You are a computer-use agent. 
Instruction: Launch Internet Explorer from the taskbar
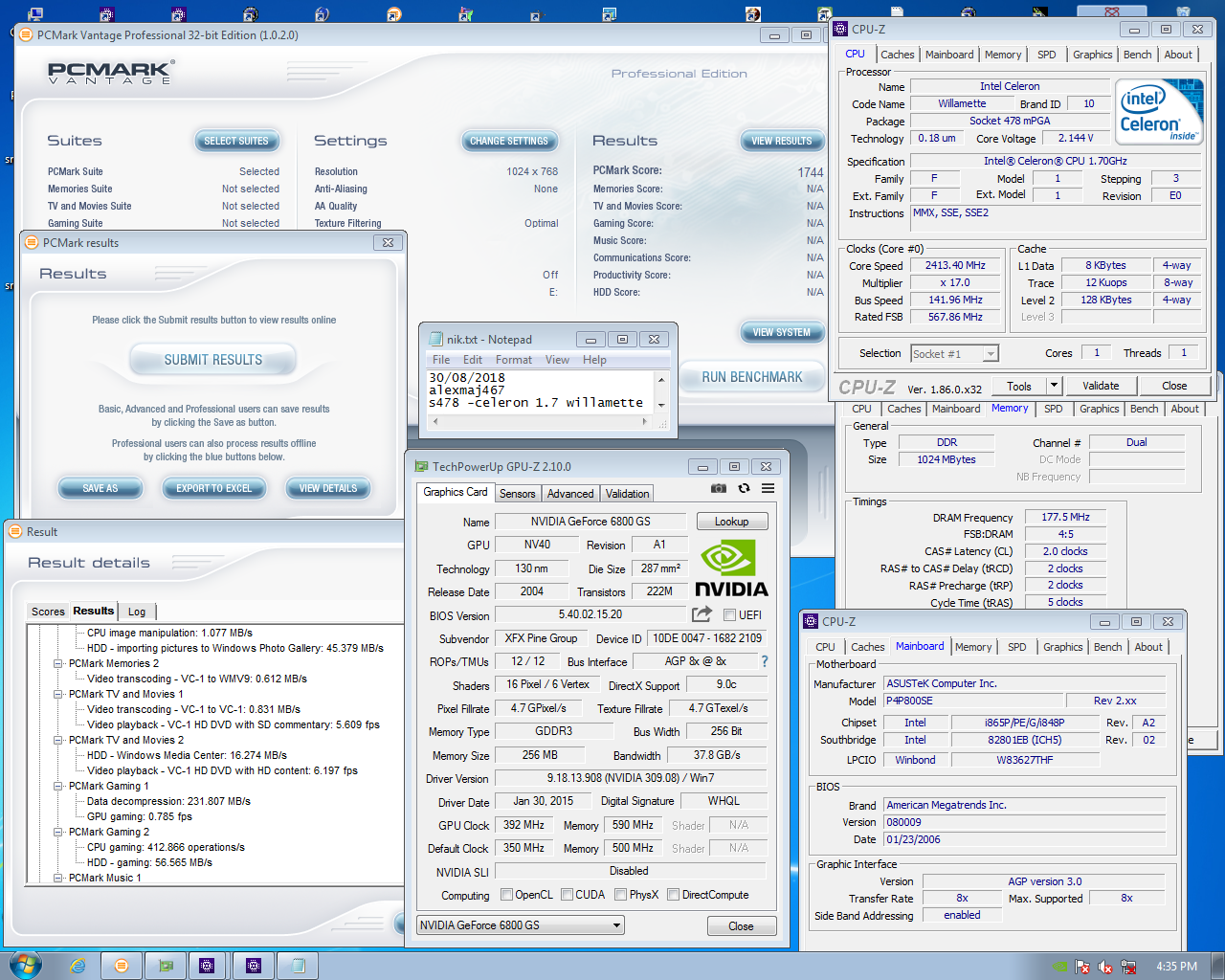[78, 966]
